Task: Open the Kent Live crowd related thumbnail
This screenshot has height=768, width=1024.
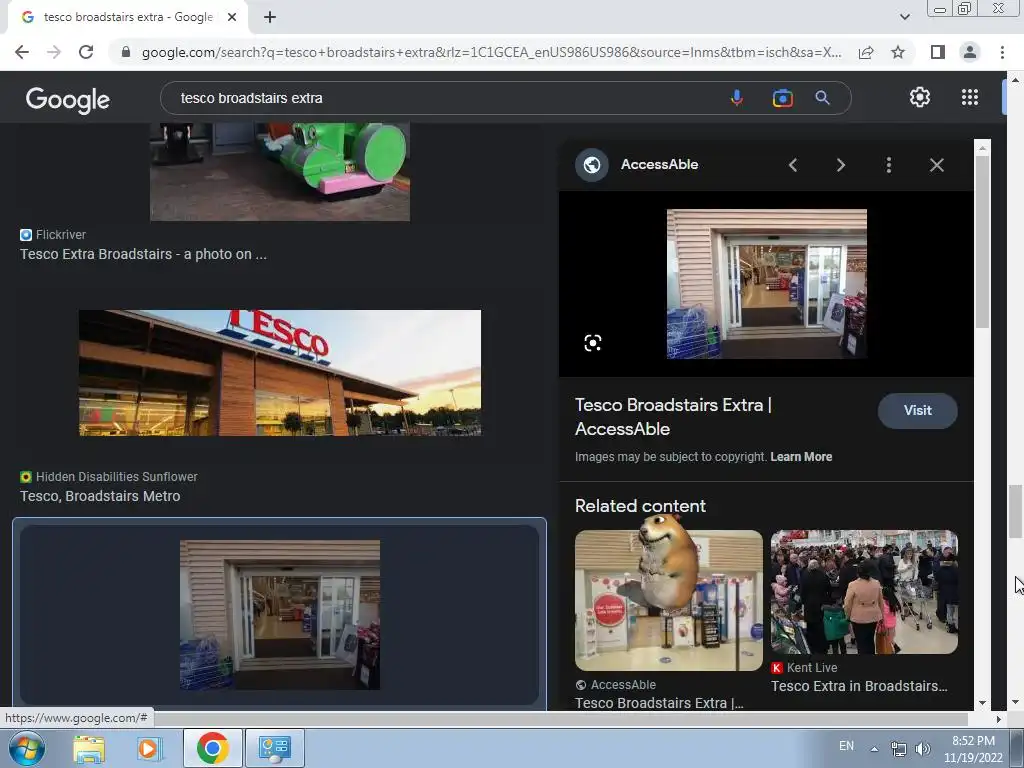Action: point(864,592)
